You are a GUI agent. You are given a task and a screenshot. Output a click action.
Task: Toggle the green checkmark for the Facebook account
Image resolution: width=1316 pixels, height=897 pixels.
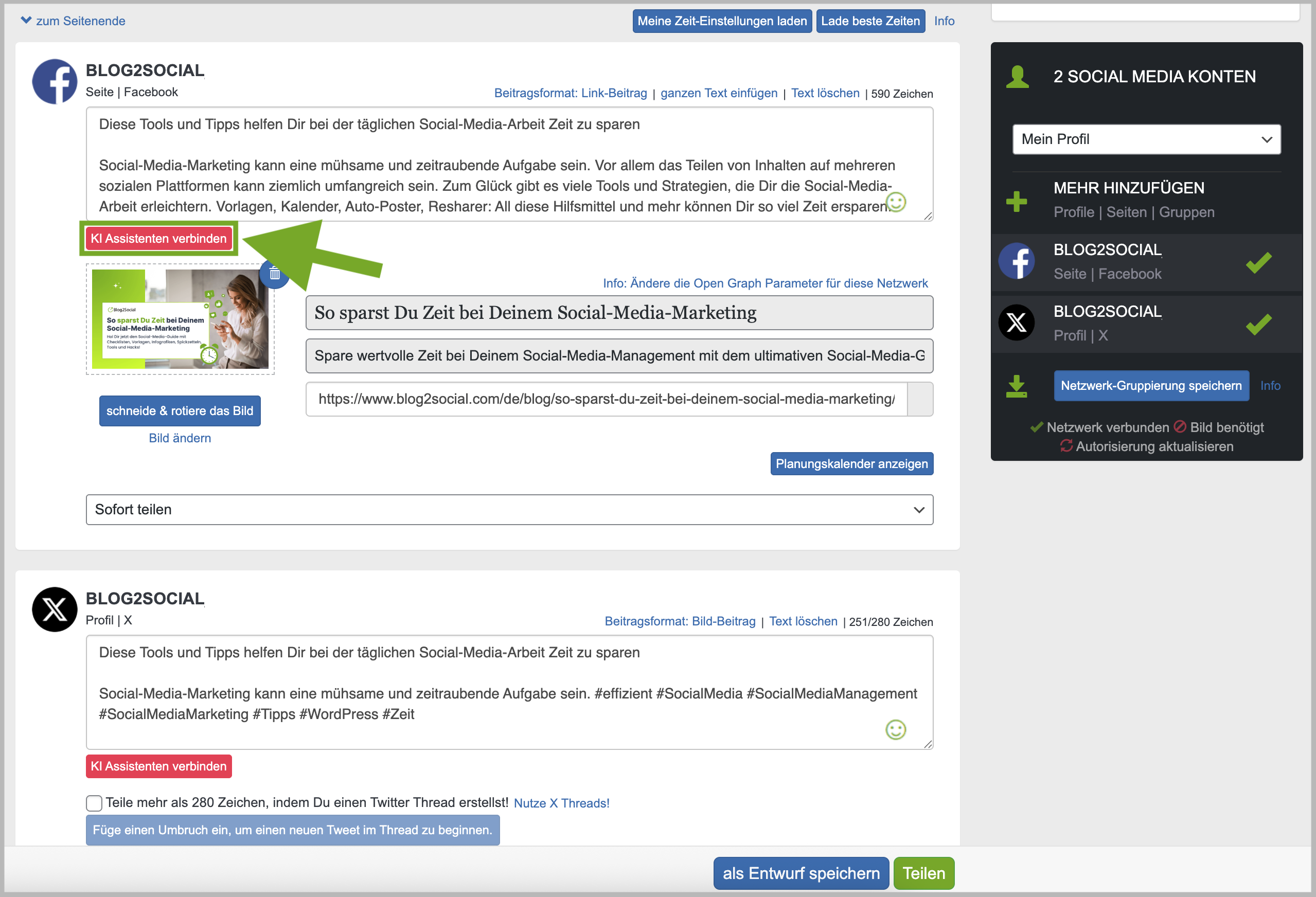tap(1258, 263)
